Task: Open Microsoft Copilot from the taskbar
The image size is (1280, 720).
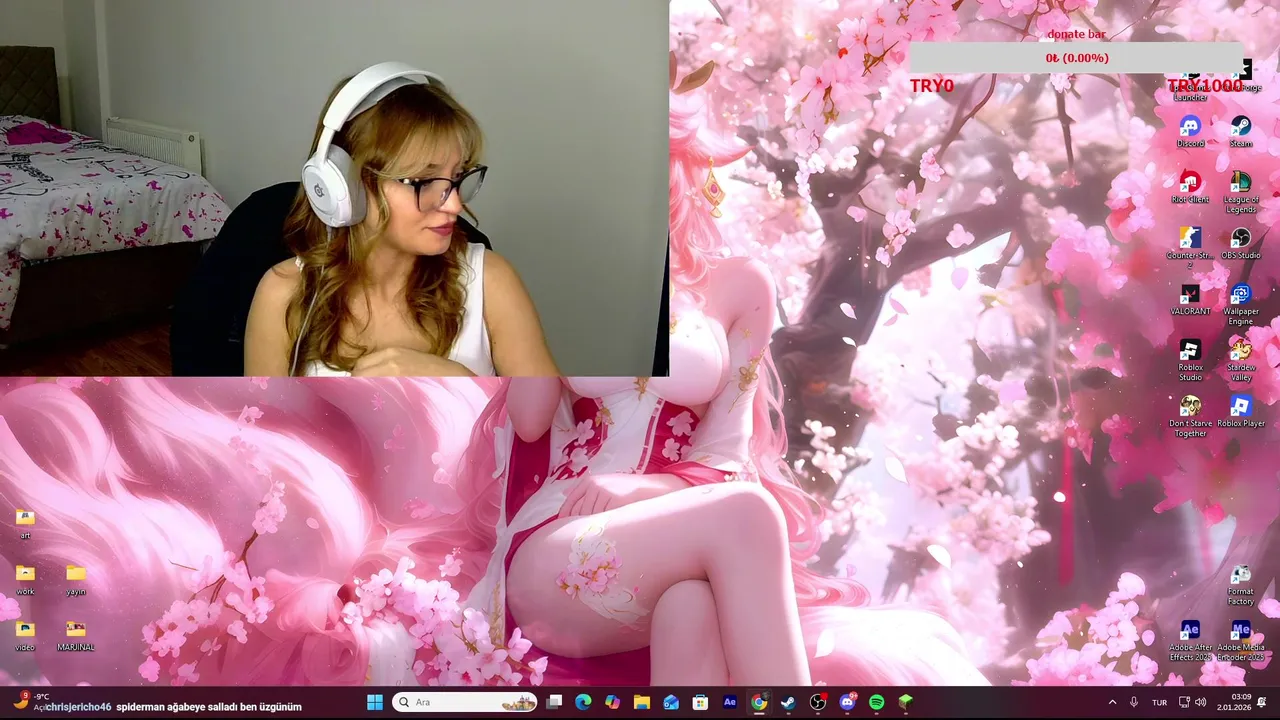Action: (612, 702)
